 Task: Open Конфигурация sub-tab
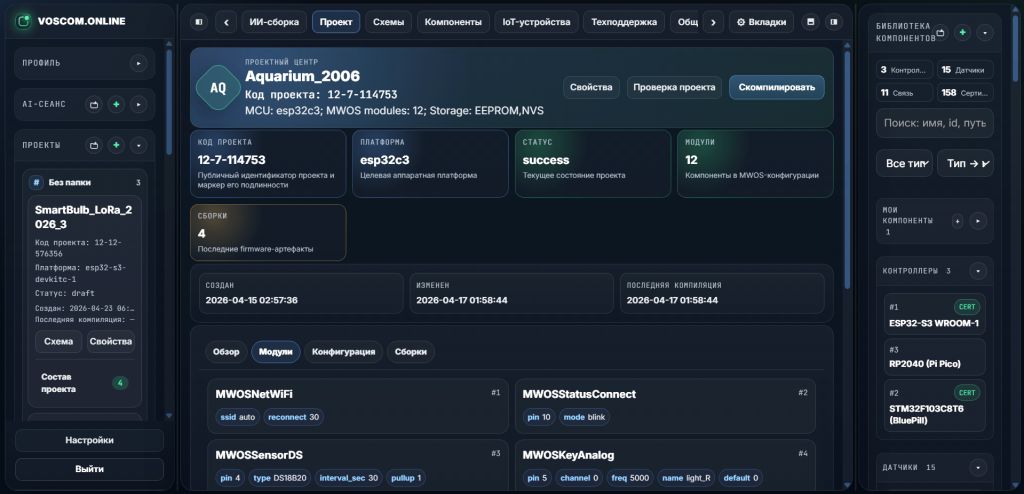point(344,352)
